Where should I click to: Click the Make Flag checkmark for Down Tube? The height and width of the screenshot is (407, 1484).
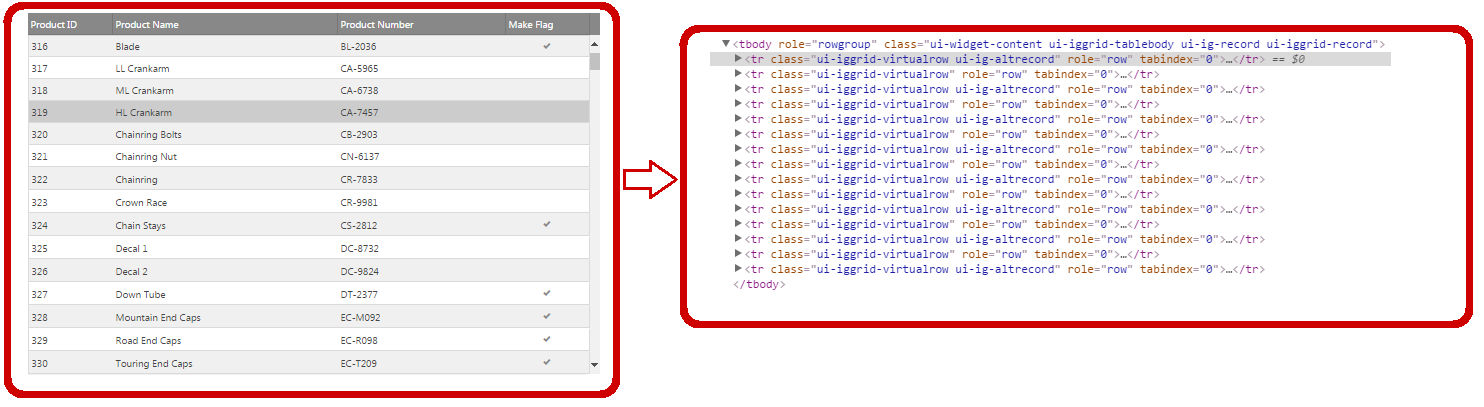click(x=547, y=294)
